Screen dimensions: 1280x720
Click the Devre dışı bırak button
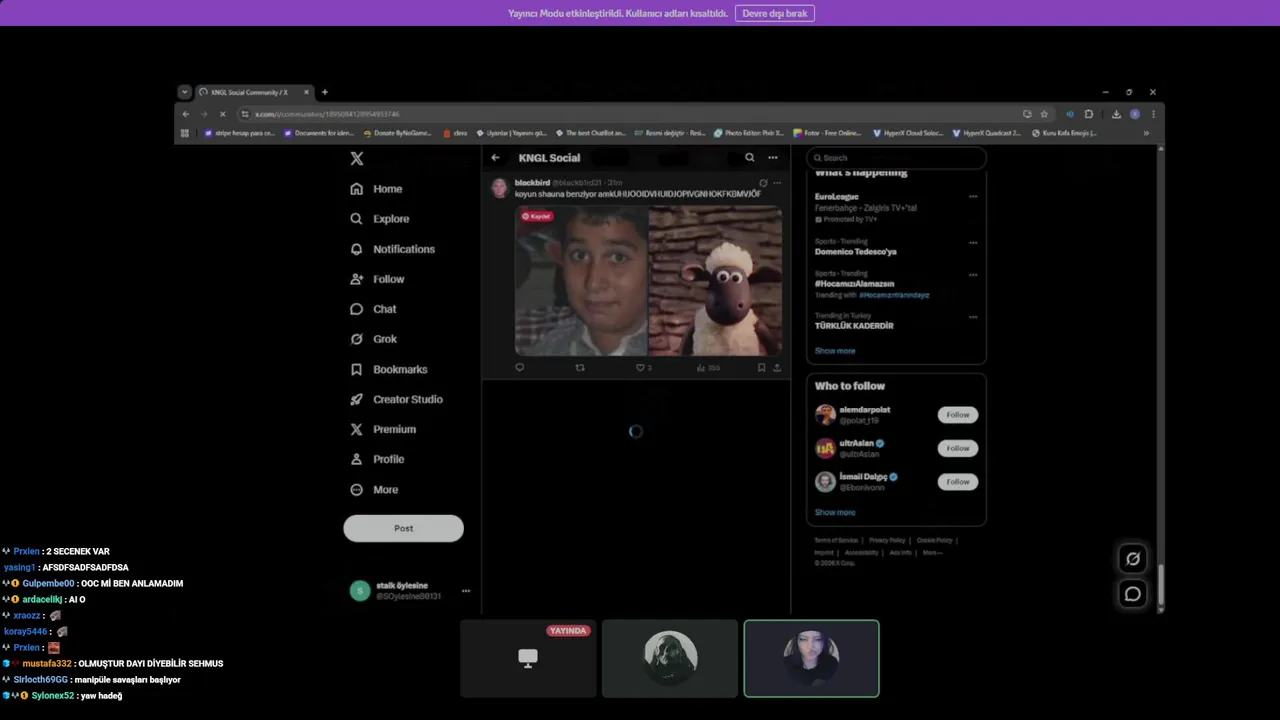[x=775, y=13]
